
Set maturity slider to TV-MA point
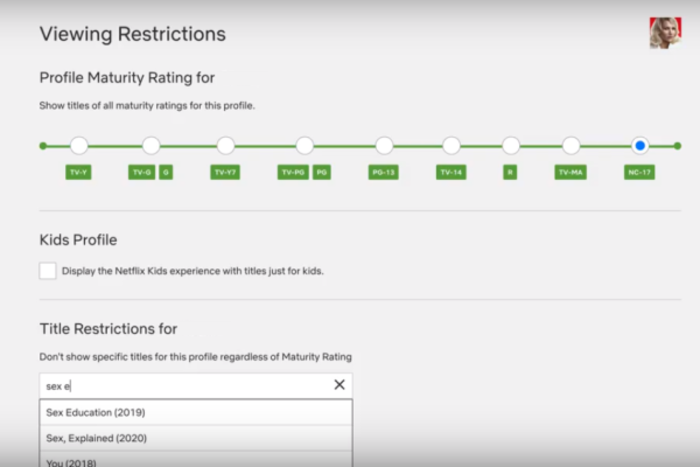[571, 146]
